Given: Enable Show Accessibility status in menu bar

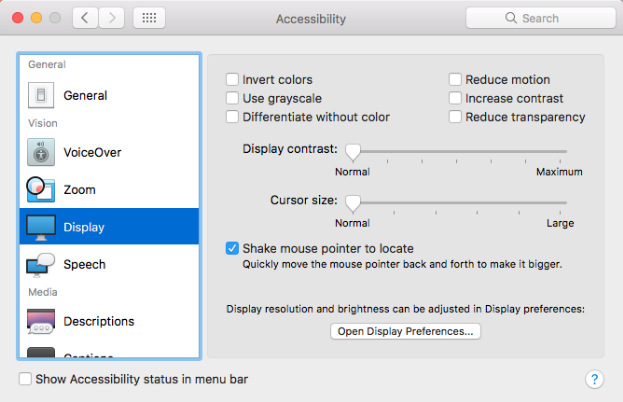Looking at the screenshot, I should 25,379.
